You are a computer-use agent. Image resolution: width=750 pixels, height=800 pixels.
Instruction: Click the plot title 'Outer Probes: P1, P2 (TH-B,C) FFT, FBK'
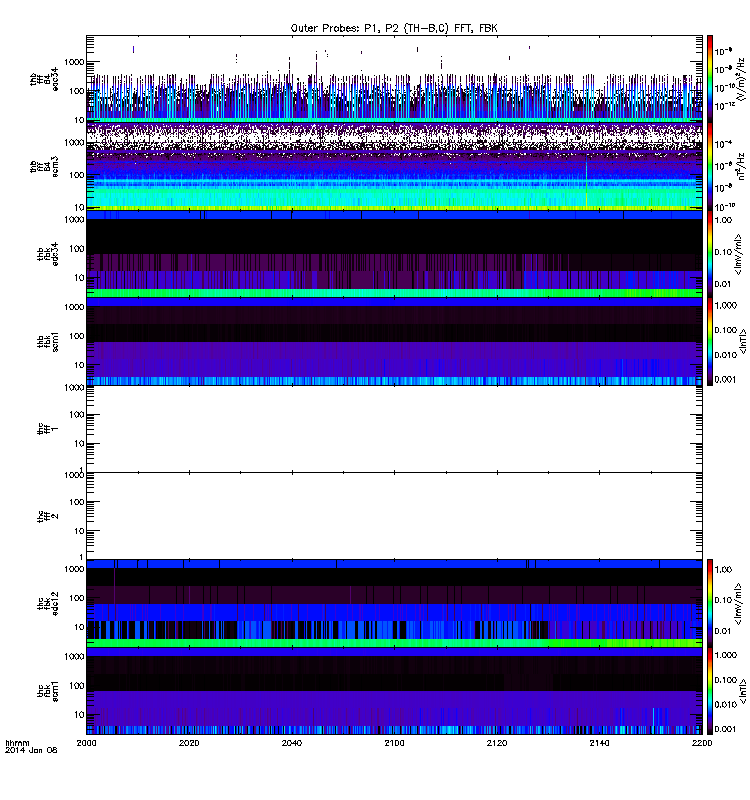click(394, 28)
